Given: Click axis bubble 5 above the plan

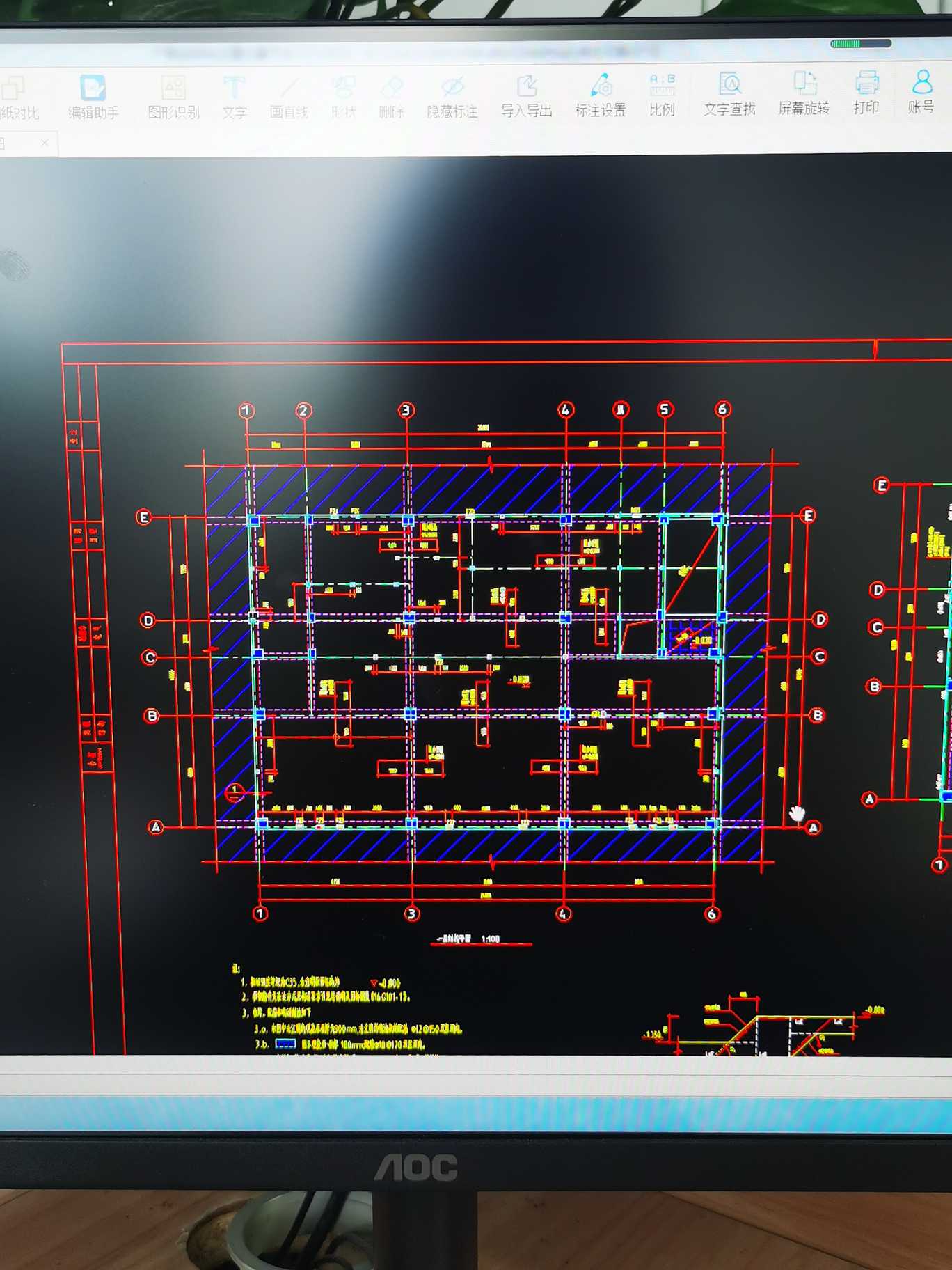Looking at the screenshot, I should (x=665, y=409).
